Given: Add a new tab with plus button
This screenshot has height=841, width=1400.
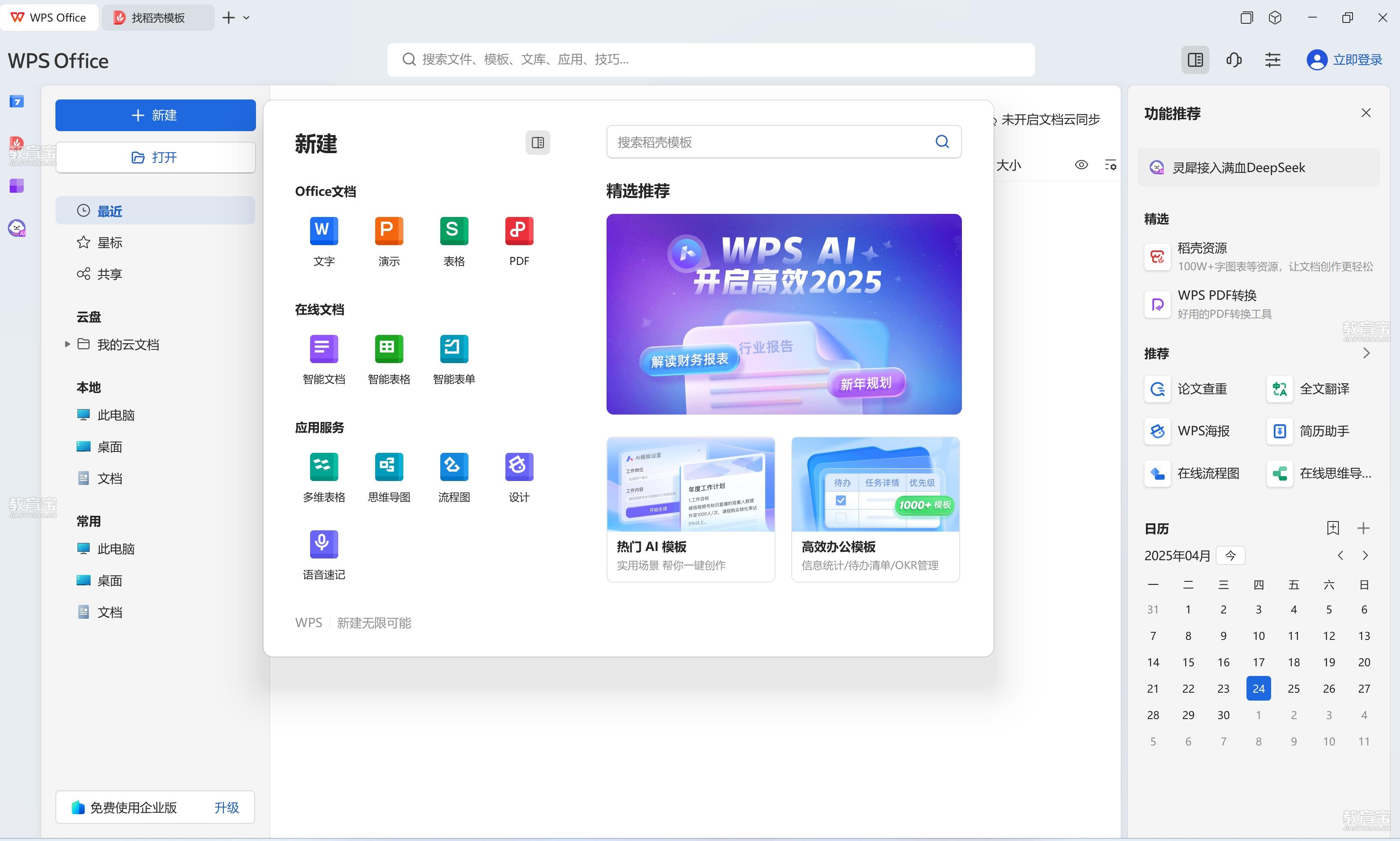Looking at the screenshot, I should [228, 18].
